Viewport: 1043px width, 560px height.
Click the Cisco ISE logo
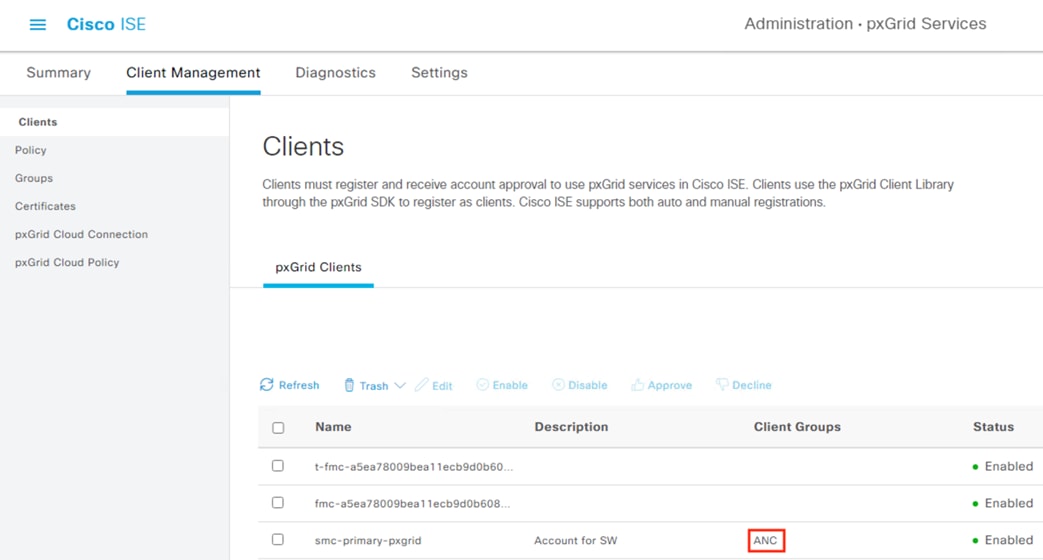coord(106,25)
